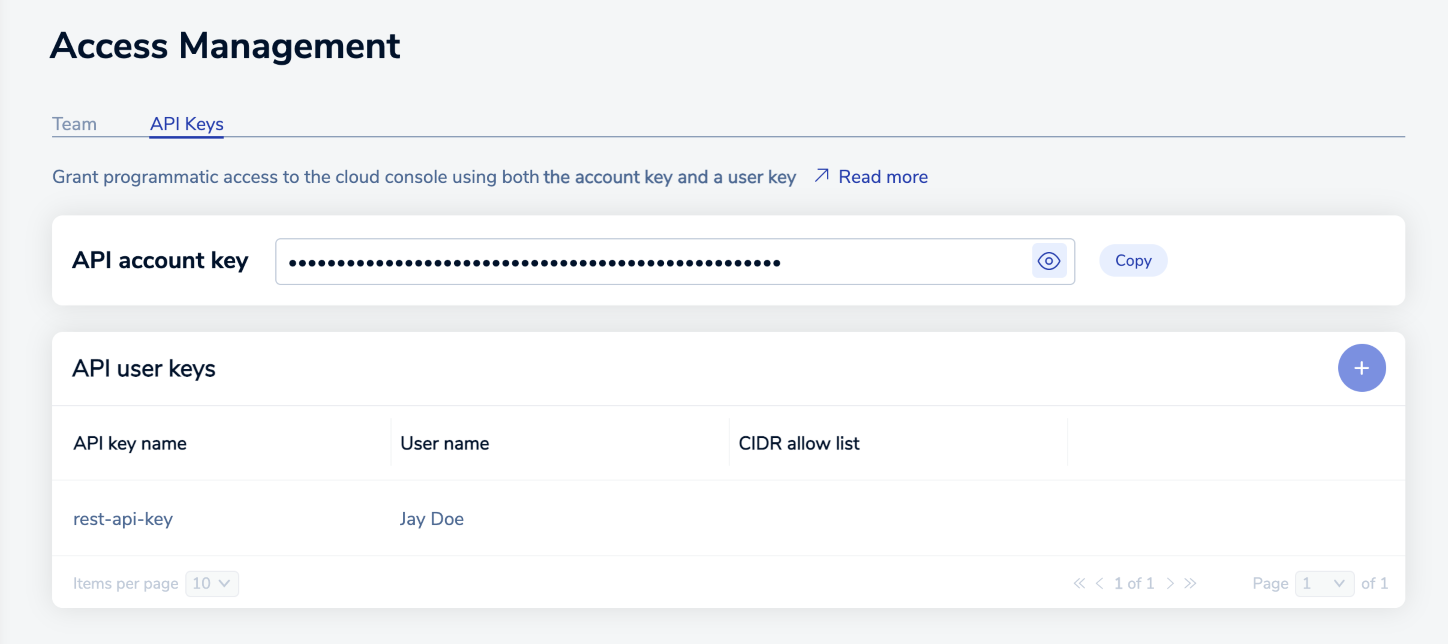Click inside the API account key field
The width and height of the screenshot is (1448, 644).
(x=650, y=262)
